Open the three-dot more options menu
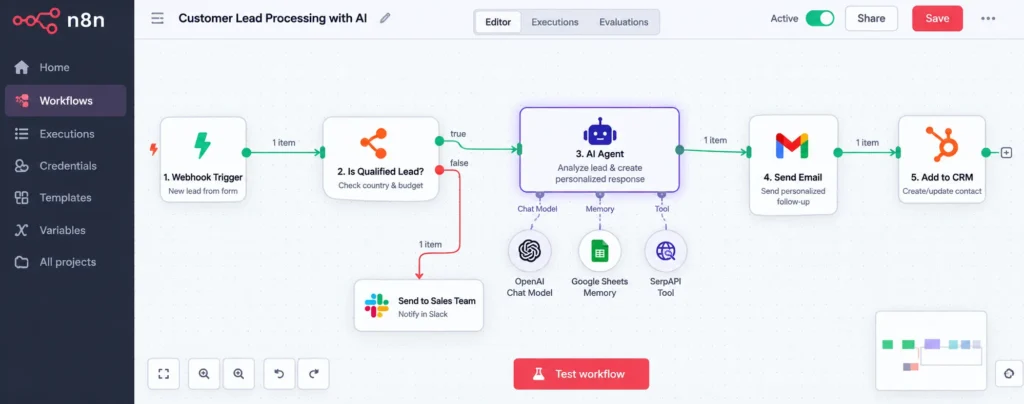Image resolution: width=1024 pixels, height=404 pixels. tap(988, 18)
